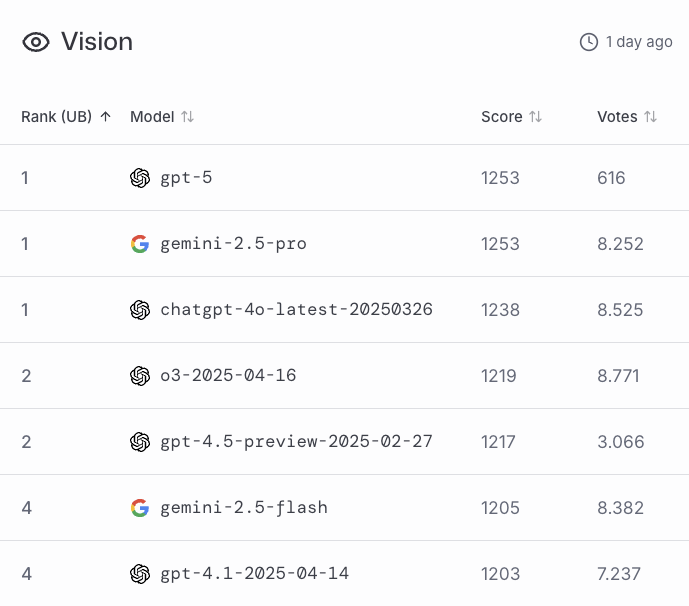Click the clock icon beside 1 day ago
Image resolution: width=689 pixels, height=606 pixels.
pos(588,42)
